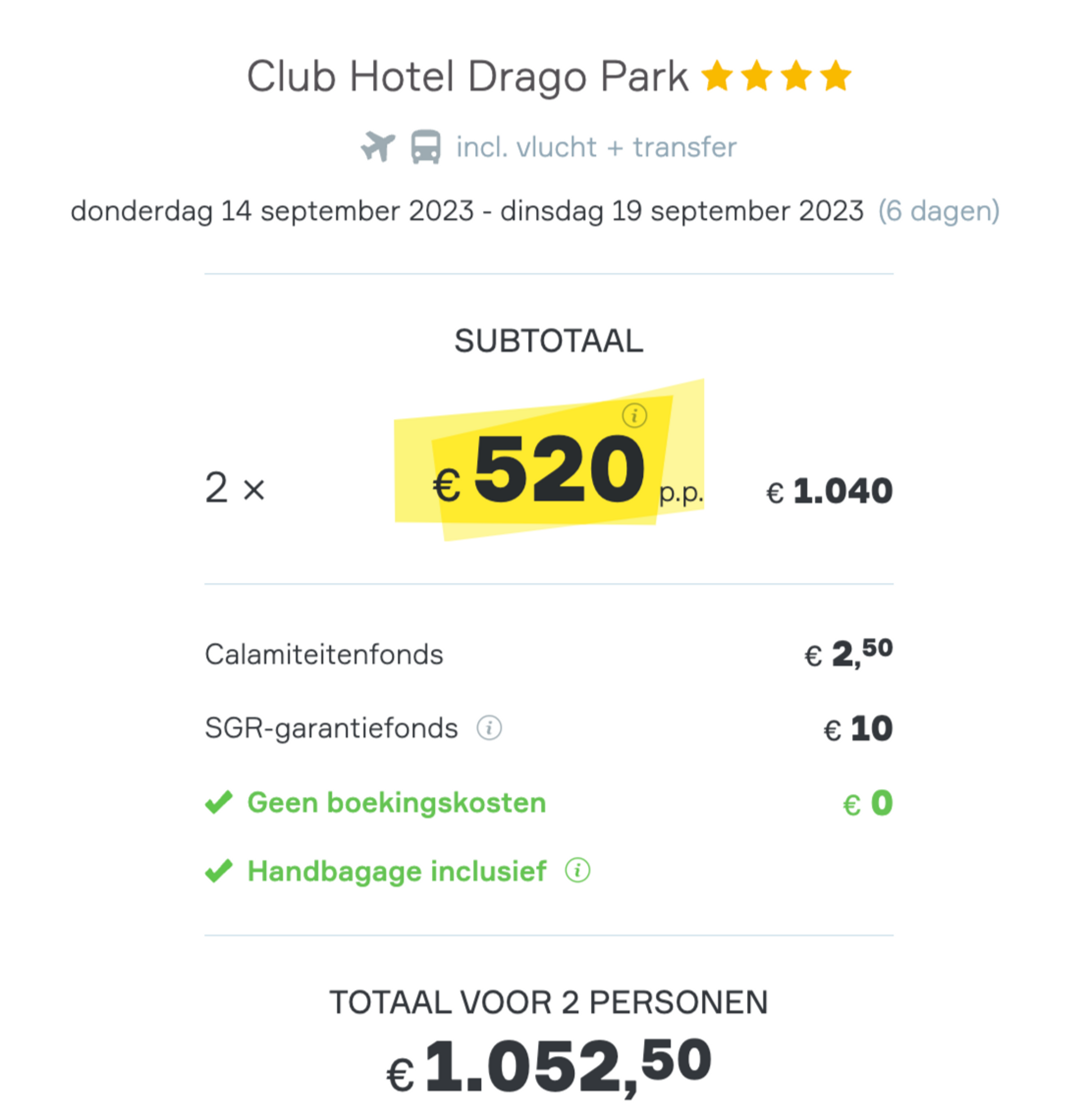
Task: Click the Geen boekingskosten text
Action: [397, 803]
